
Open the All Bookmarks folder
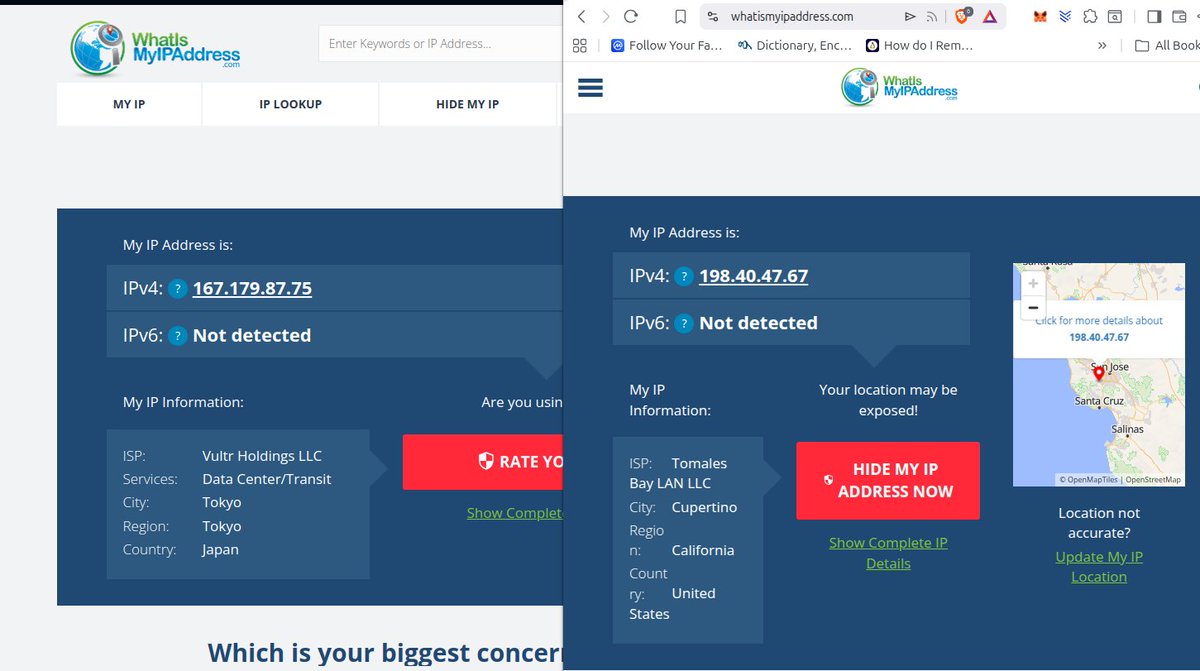point(1167,45)
